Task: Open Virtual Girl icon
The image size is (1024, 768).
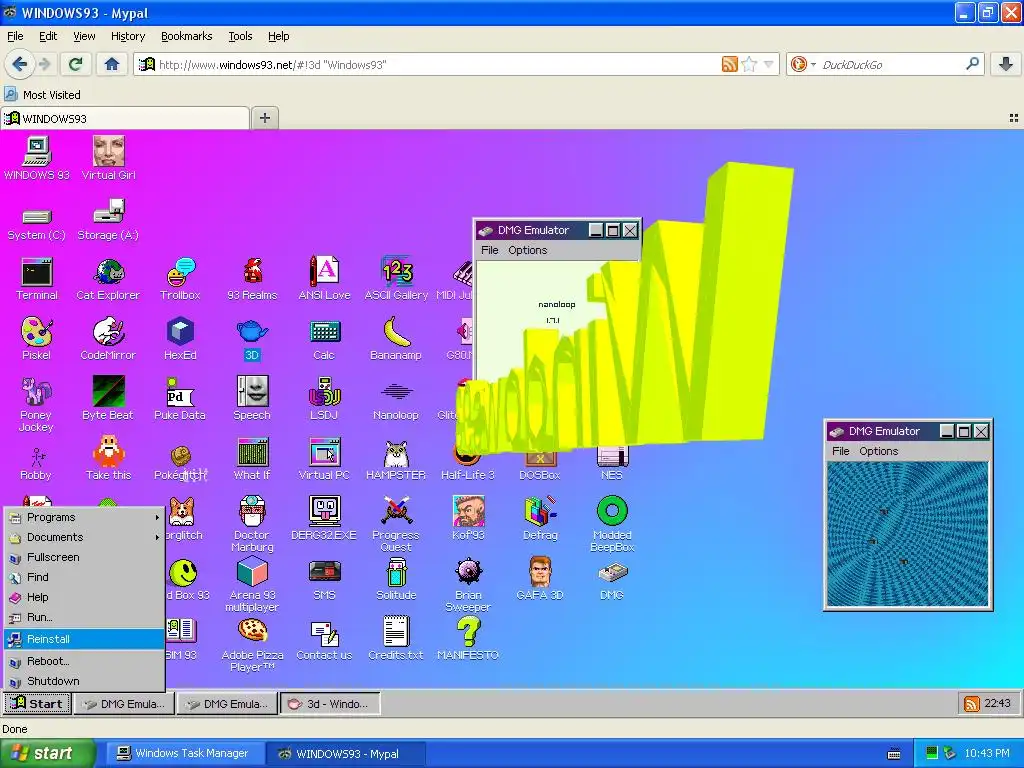Action: tap(108, 158)
